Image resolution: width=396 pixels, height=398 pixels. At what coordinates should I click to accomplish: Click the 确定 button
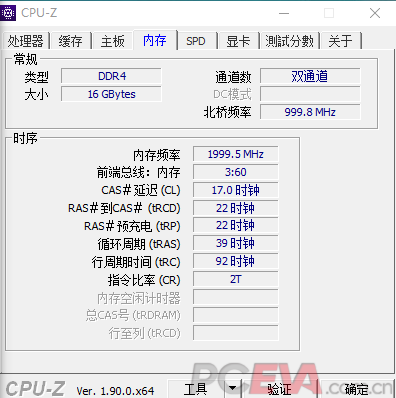pyautogui.click(x=357, y=389)
